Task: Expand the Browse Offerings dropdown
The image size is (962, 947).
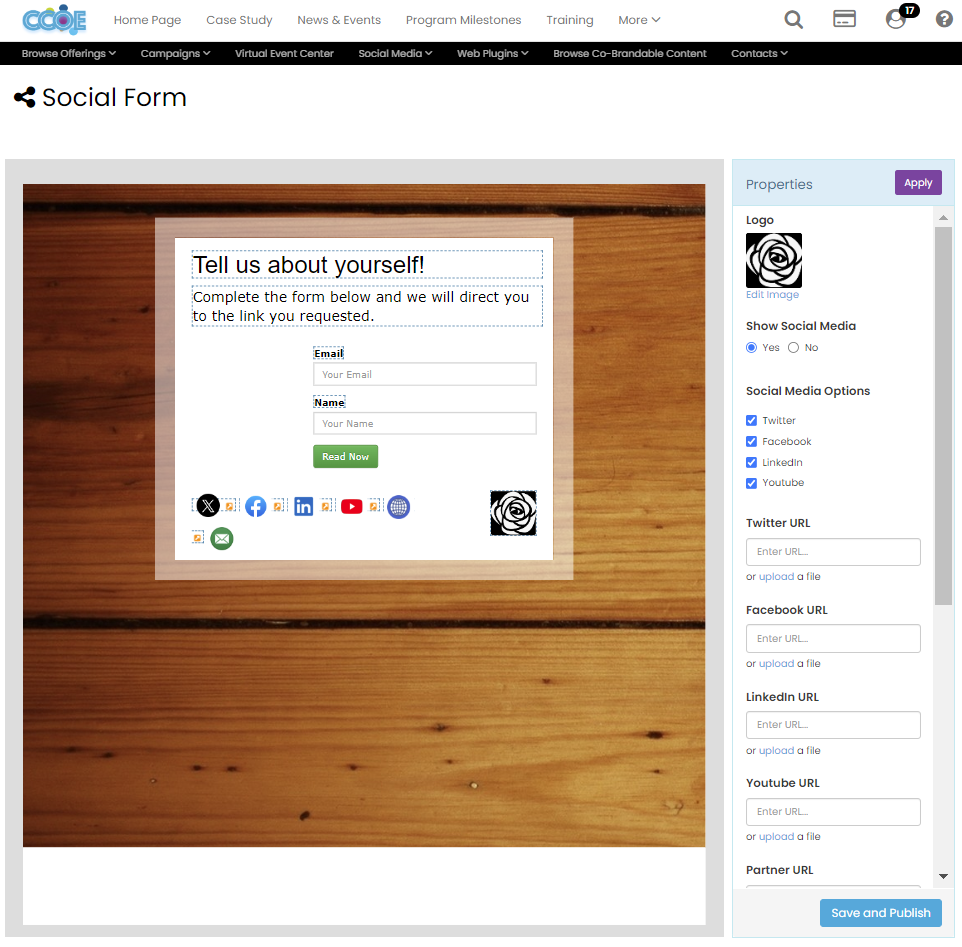Action: click(x=69, y=53)
